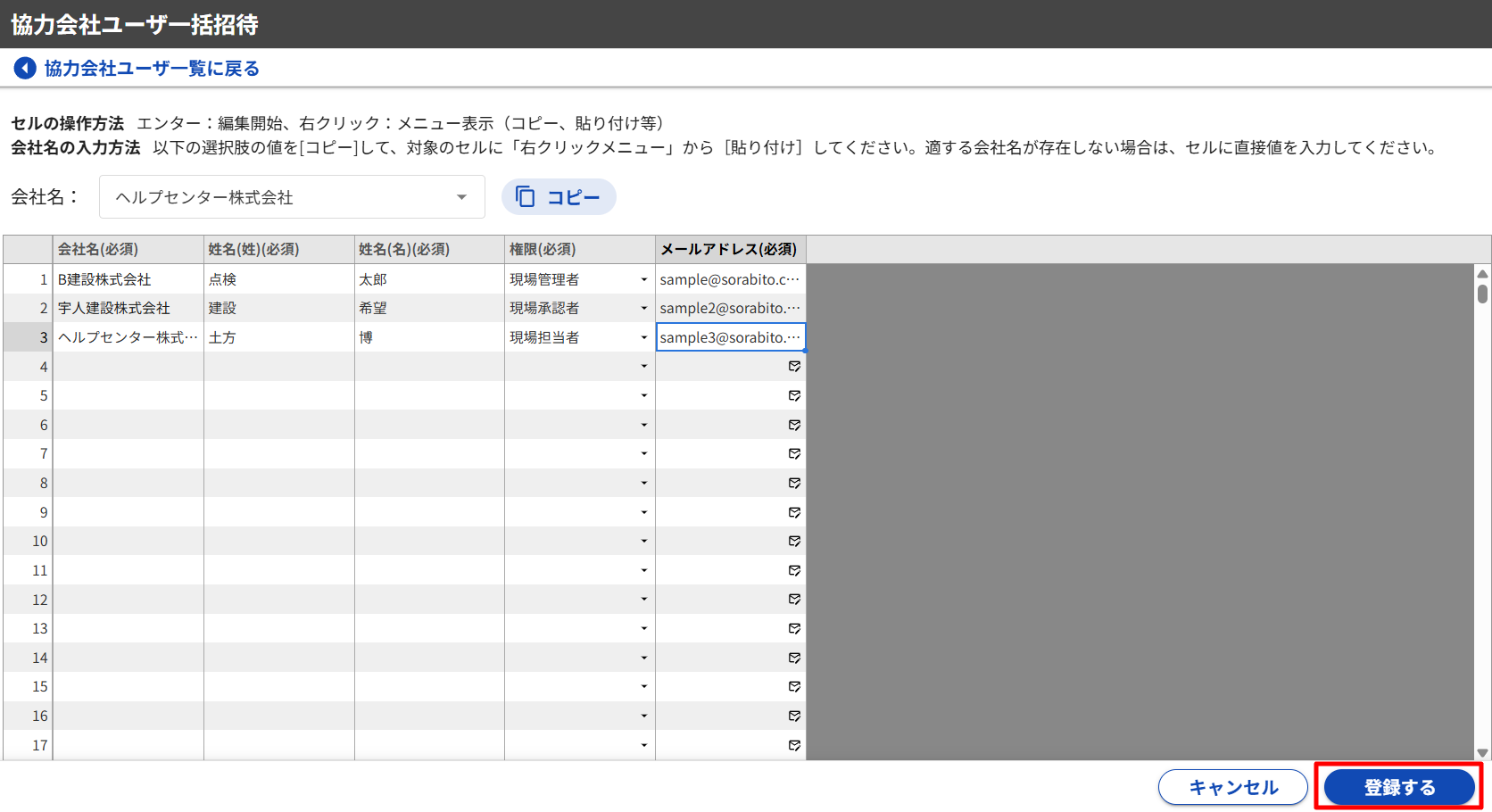Click the キャンセル button

(x=1232, y=787)
